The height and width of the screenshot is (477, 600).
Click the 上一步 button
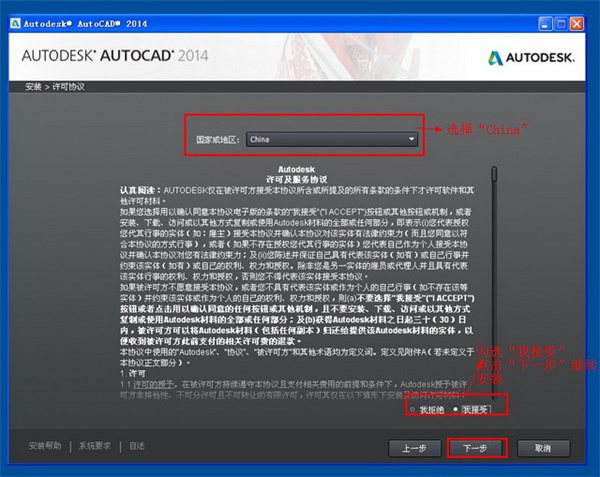414,448
